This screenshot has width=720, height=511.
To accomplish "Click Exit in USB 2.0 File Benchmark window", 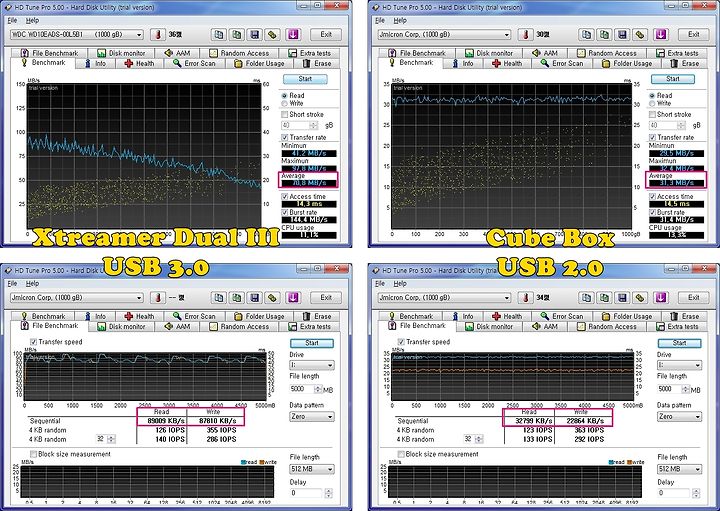I will click(x=694, y=298).
